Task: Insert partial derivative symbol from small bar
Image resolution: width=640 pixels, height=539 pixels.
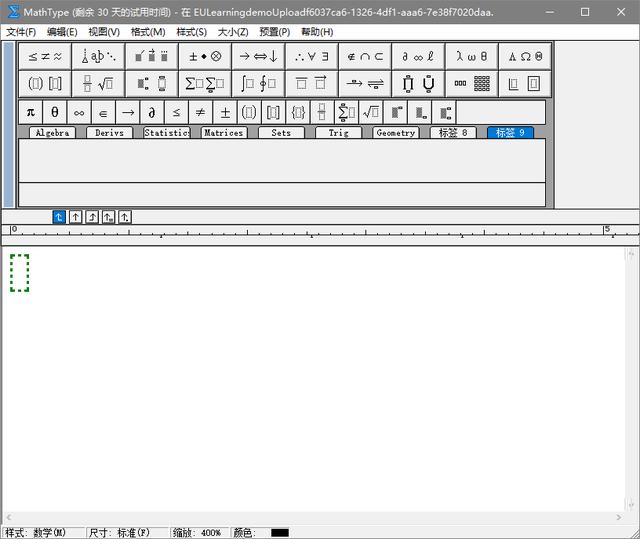Action: tap(151, 112)
